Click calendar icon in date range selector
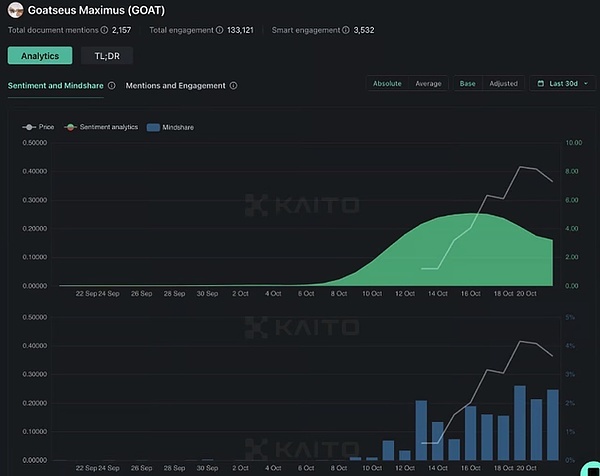This screenshot has width=600, height=476. point(544,84)
